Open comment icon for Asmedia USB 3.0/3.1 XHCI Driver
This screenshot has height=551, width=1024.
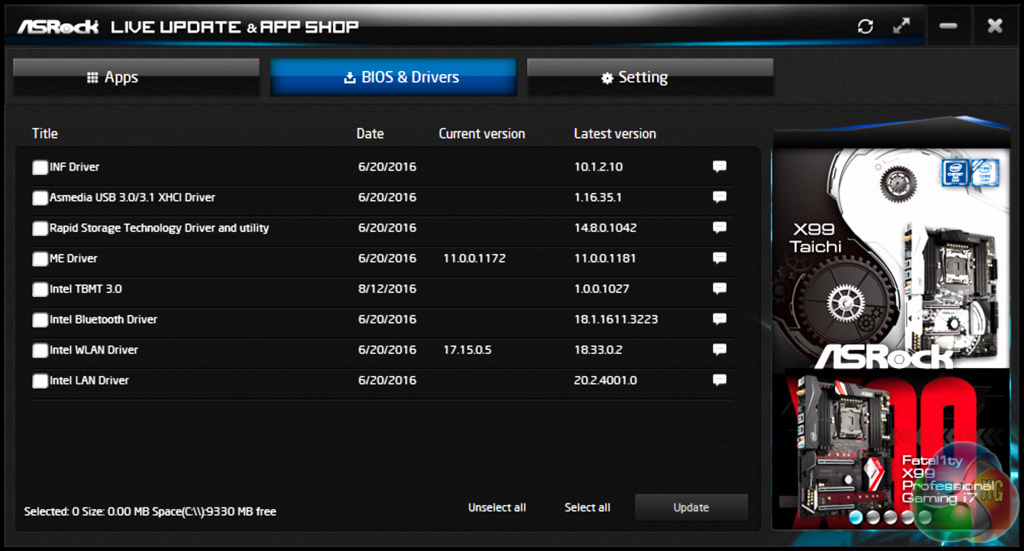(x=720, y=197)
